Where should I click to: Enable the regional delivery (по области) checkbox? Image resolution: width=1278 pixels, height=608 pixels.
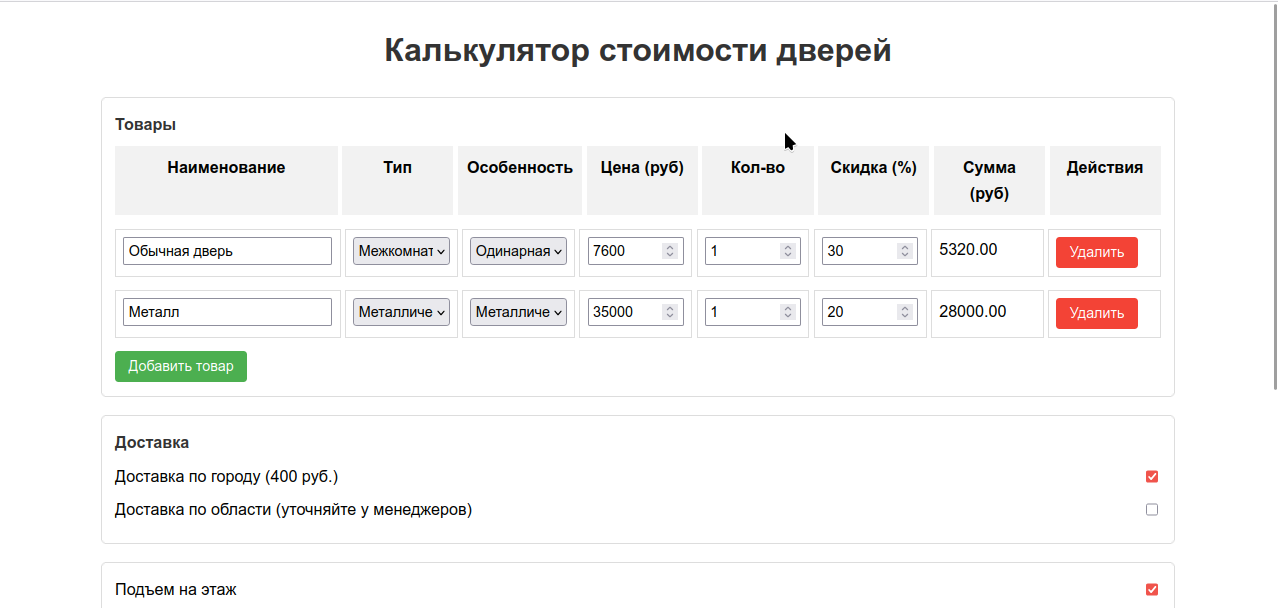[1152, 510]
